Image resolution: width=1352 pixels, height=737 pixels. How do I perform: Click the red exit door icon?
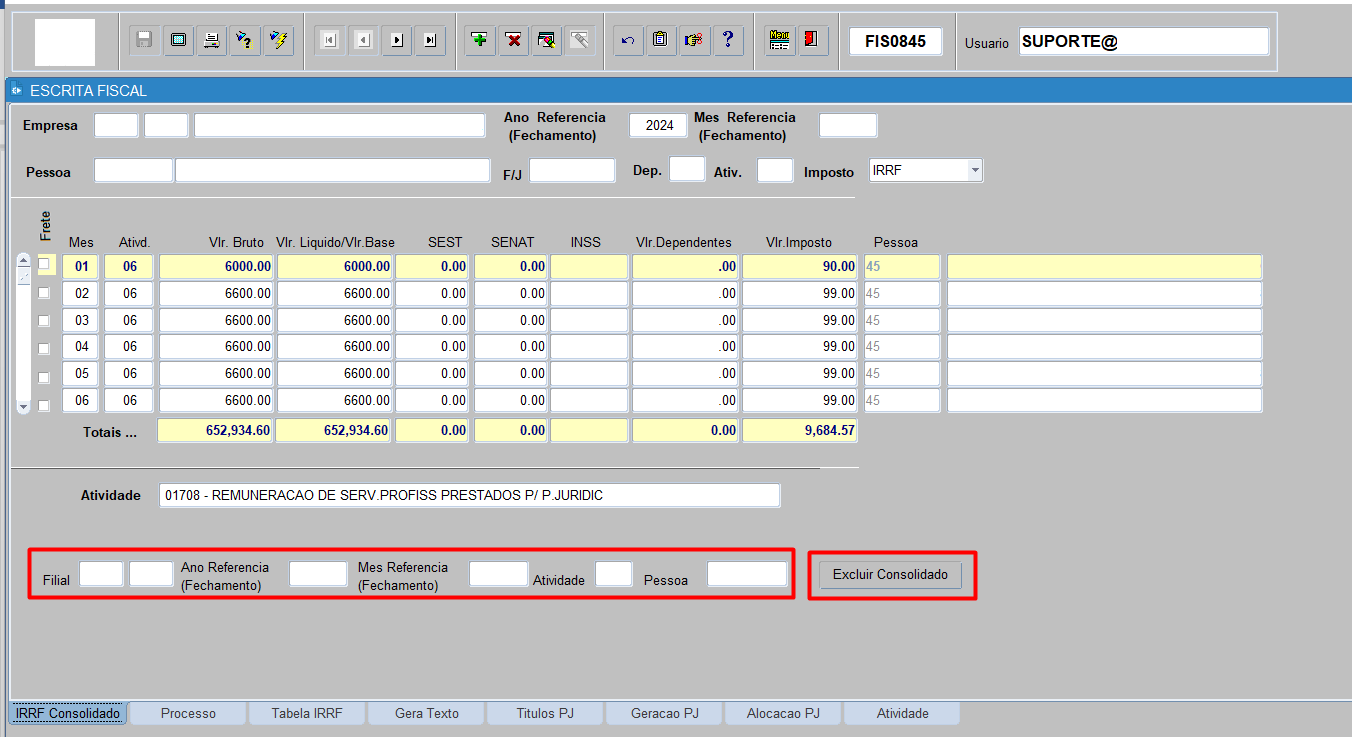click(813, 40)
